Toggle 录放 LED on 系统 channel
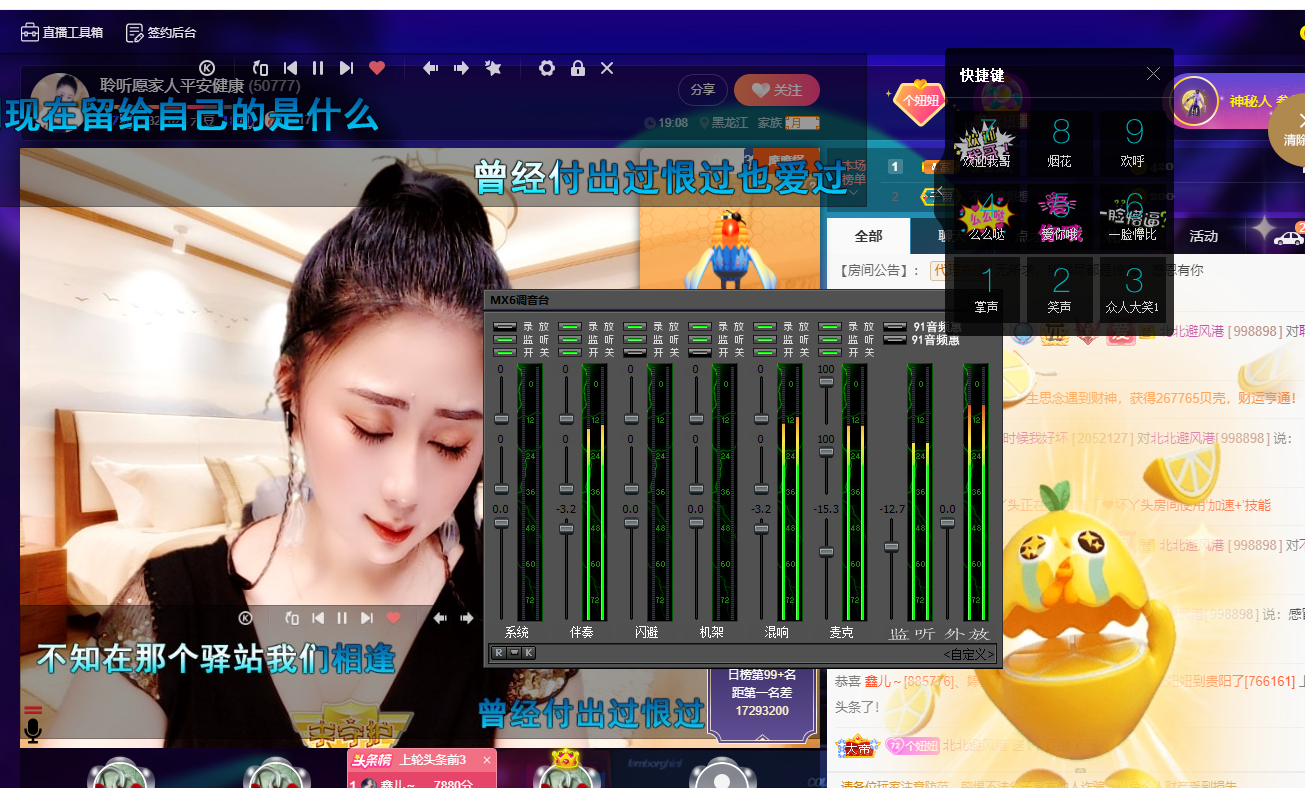The height and width of the screenshot is (788, 1305). click(x=505, y=326)
